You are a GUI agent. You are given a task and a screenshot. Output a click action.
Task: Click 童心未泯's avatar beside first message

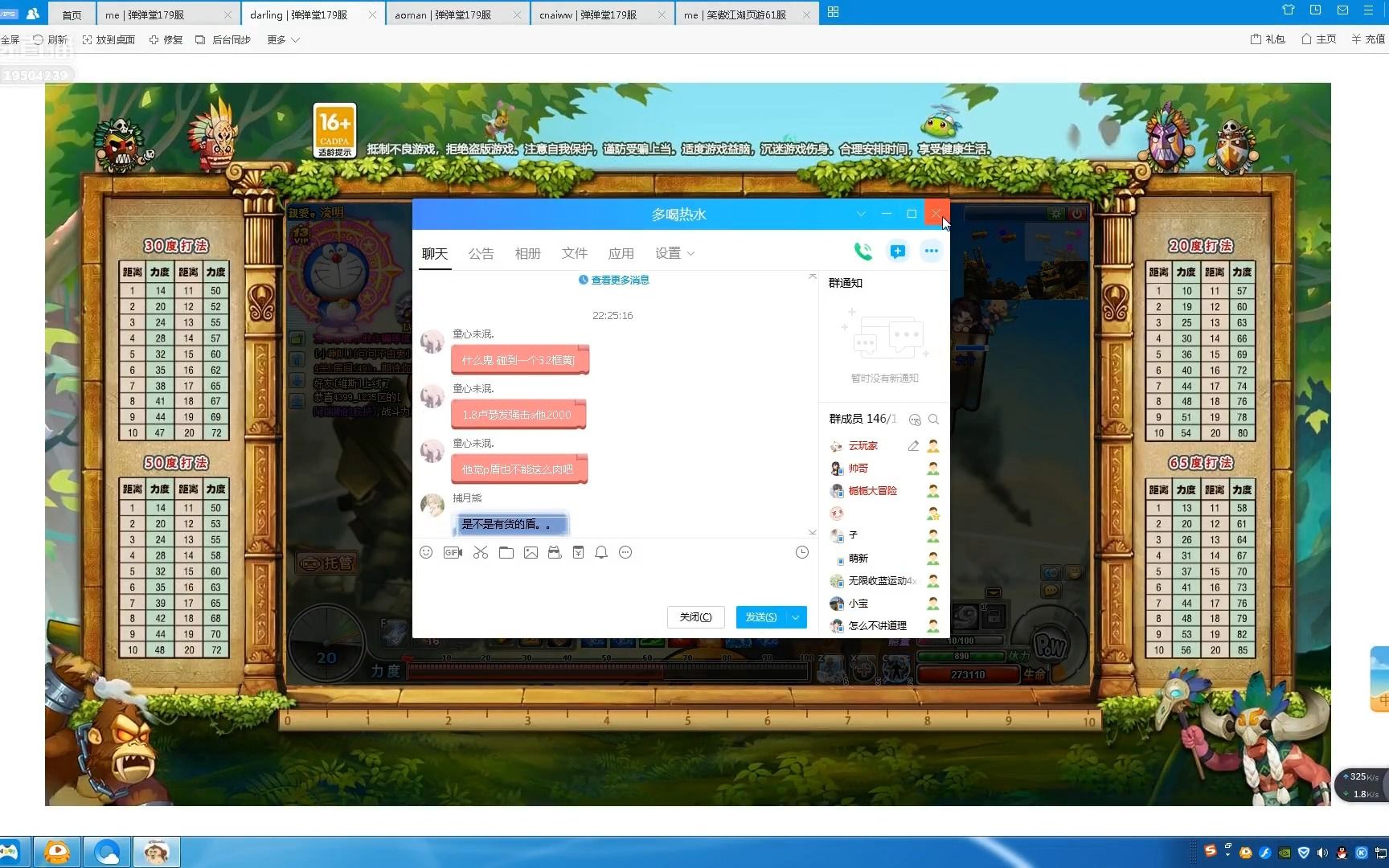(432, 342)
